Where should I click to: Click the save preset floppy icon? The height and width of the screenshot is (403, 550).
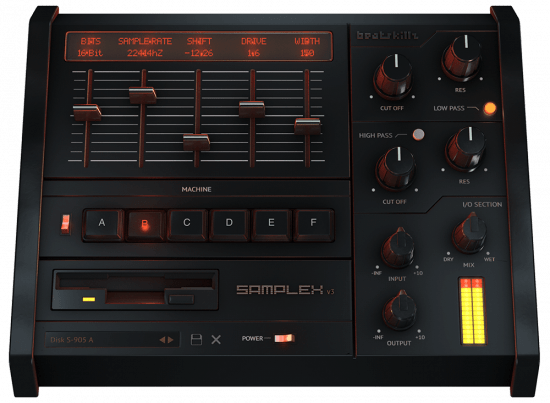(x=196, y=340)
